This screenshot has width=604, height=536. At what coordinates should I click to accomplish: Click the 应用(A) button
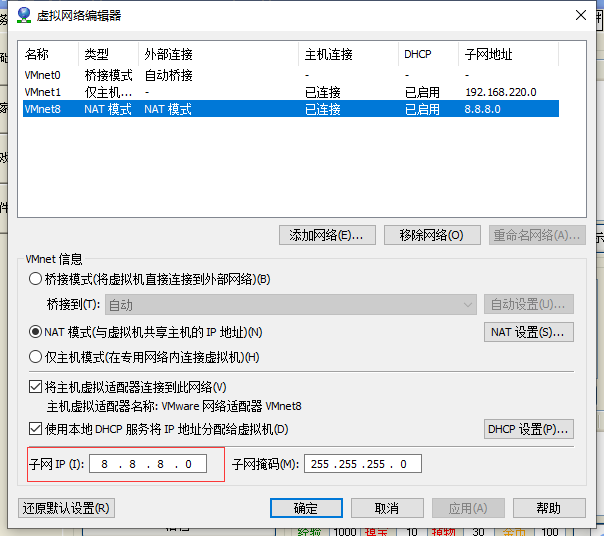468,508
